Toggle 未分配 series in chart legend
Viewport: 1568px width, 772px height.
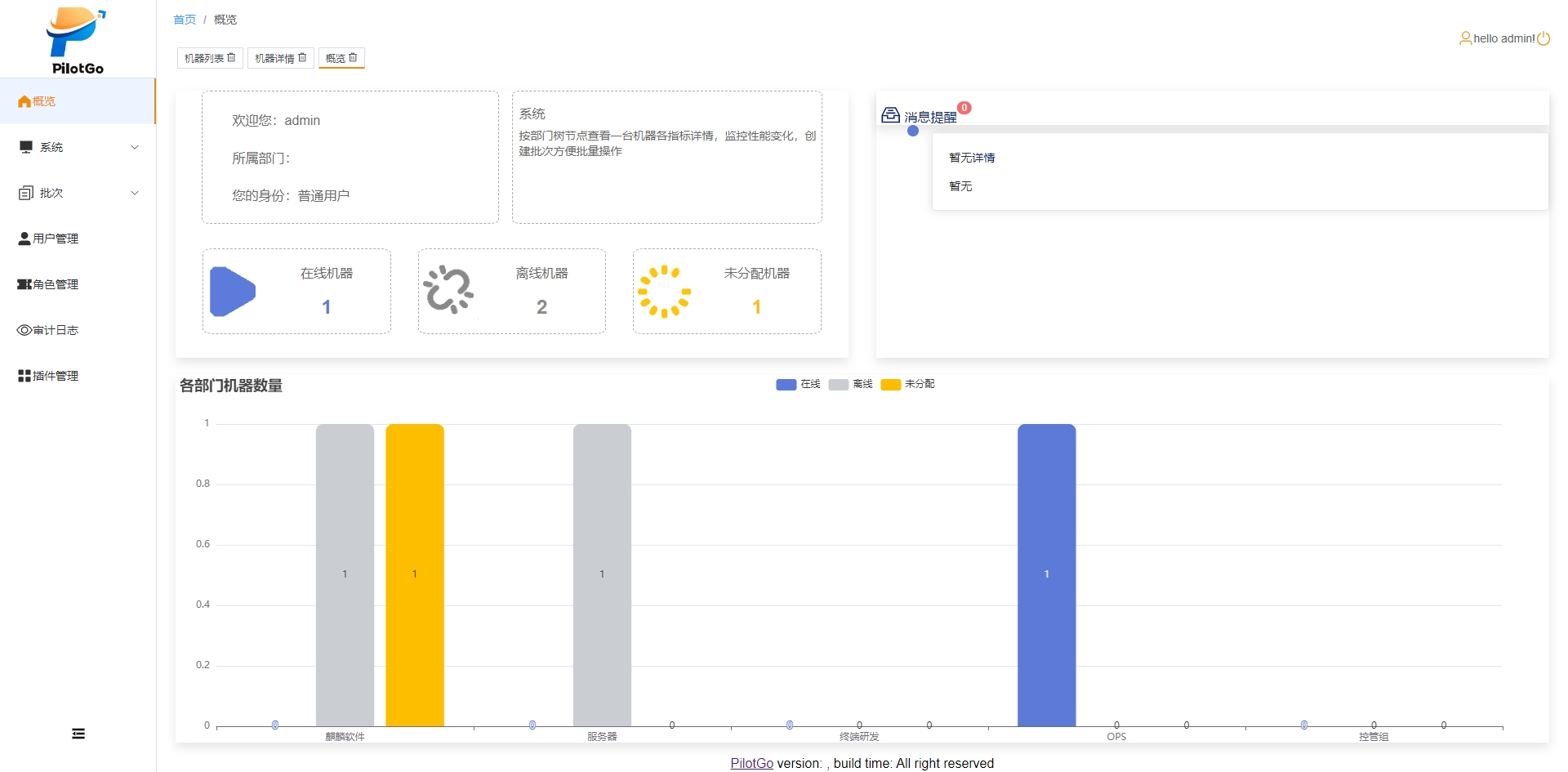[907, 385]
